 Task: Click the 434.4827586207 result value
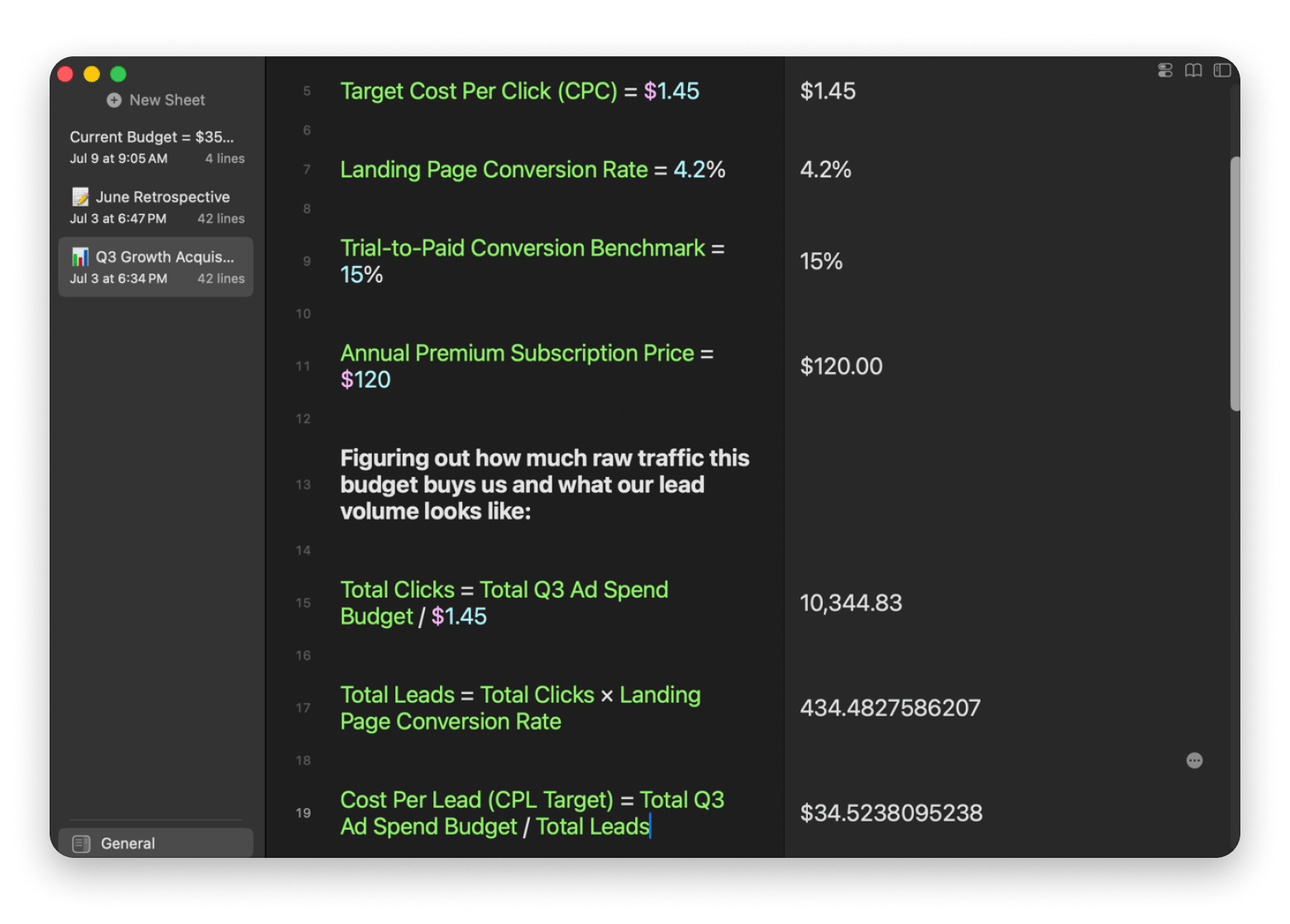[x=890, y=707]
